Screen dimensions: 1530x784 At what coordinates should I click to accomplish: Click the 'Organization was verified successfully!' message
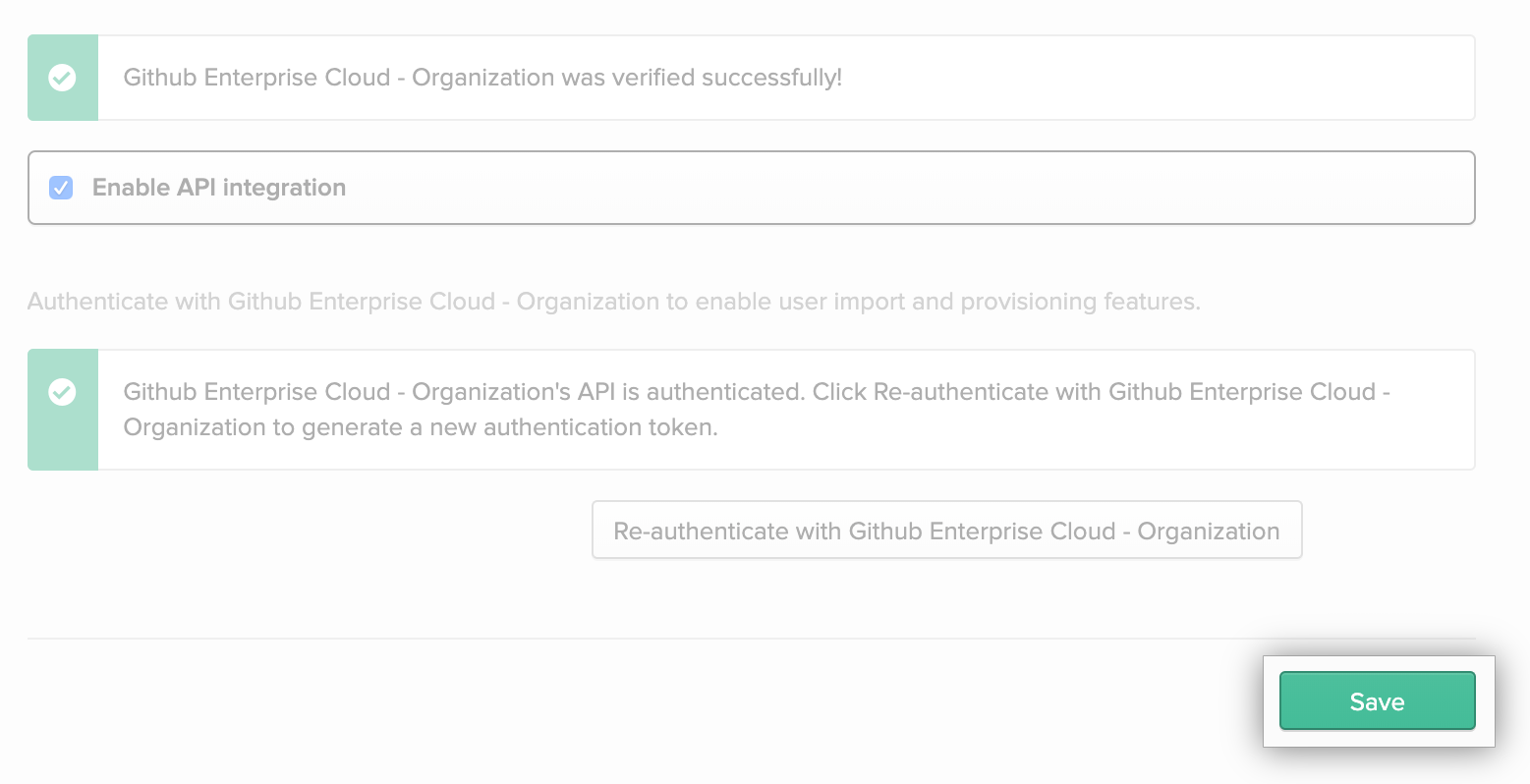627,78
